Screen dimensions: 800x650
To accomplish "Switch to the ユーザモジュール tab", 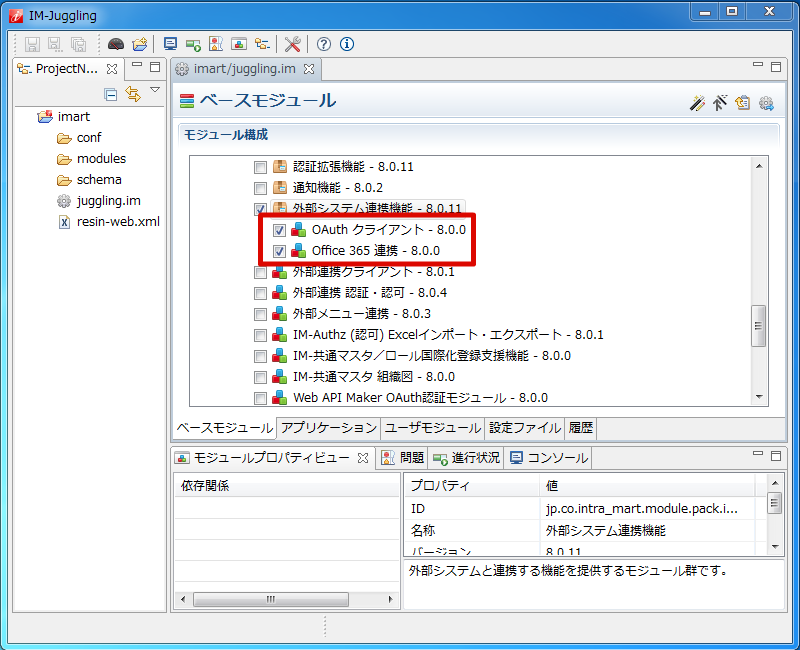I will click(433, 428).
